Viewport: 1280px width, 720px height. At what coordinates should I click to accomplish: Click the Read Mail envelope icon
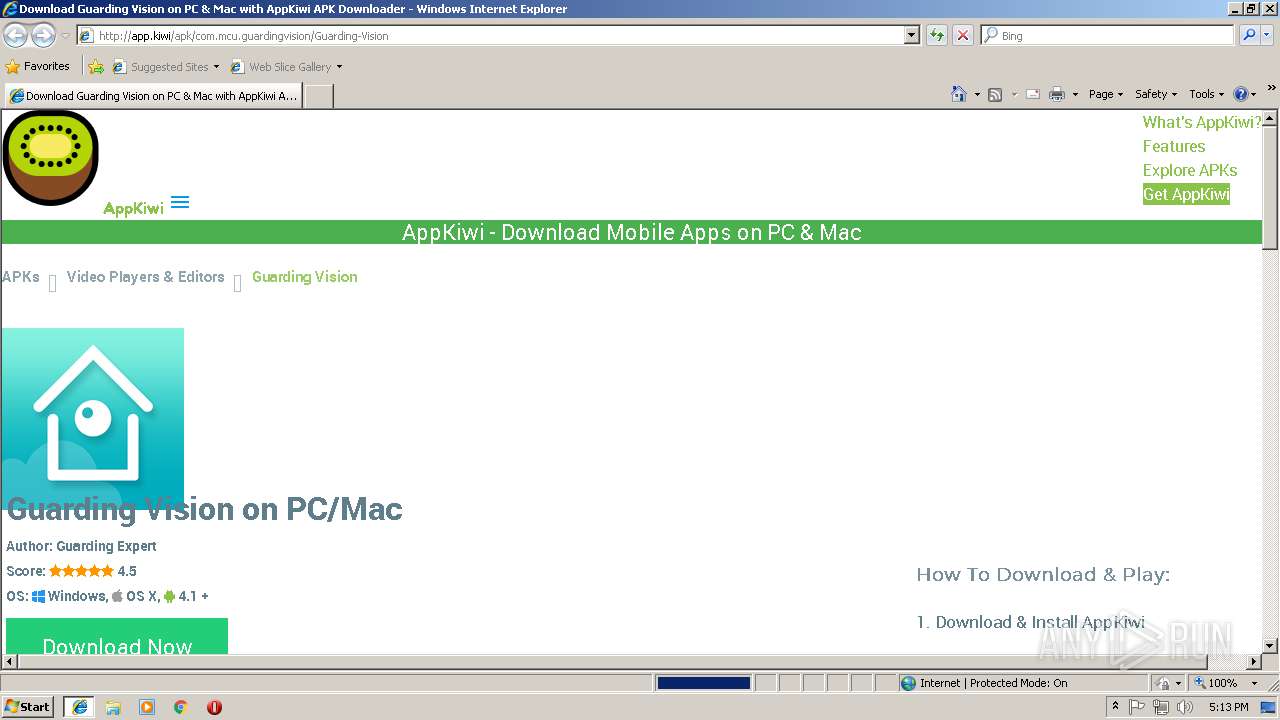point(1033,94)
